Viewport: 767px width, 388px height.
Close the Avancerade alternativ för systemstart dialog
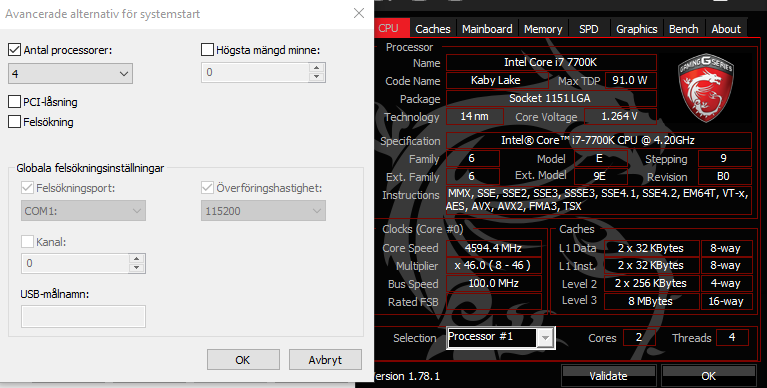(359, 13)
